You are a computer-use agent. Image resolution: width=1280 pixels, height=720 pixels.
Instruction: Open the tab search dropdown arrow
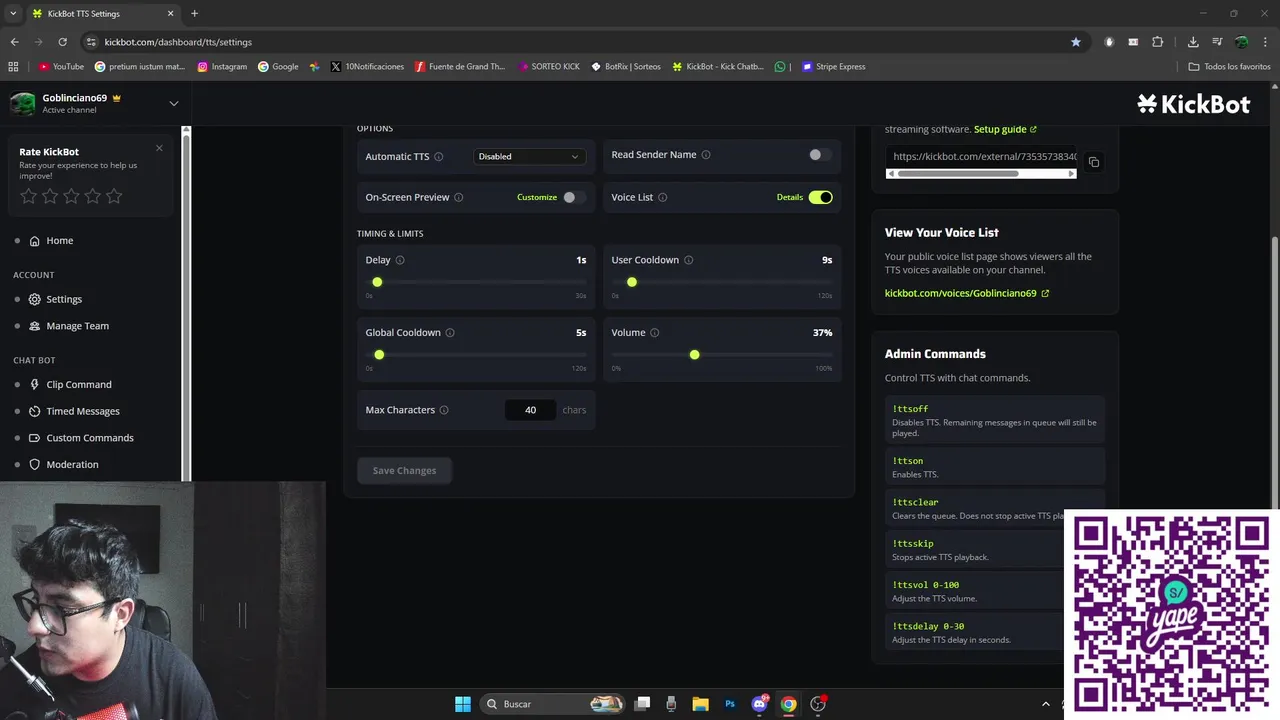click(x=13, y=14)
